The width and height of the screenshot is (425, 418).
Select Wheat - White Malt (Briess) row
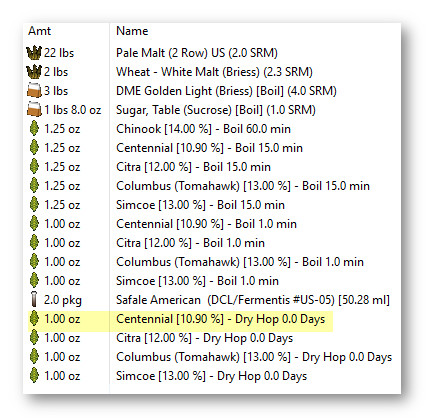point(214,72)
